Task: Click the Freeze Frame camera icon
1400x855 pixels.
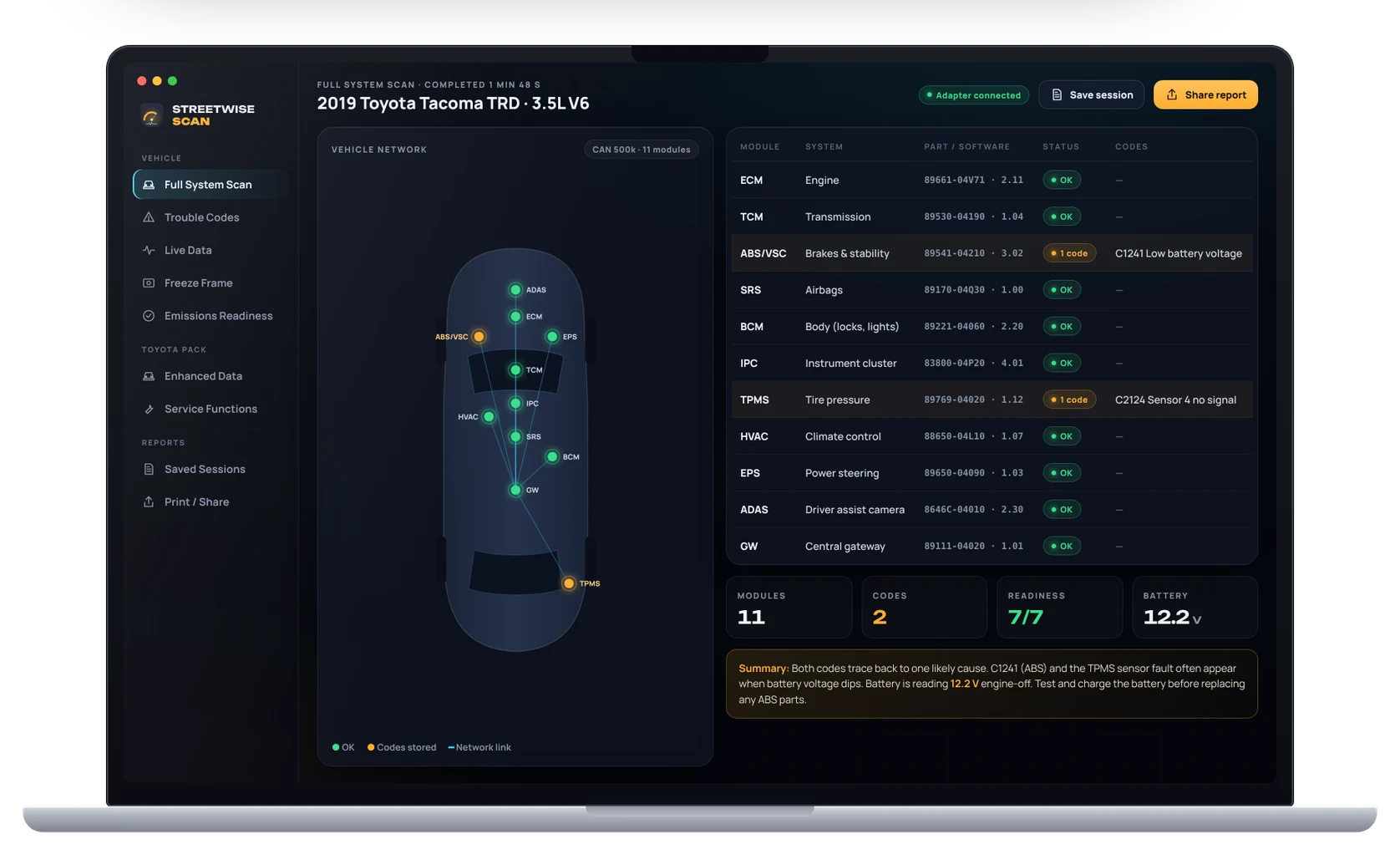Action: click(149, 282)
